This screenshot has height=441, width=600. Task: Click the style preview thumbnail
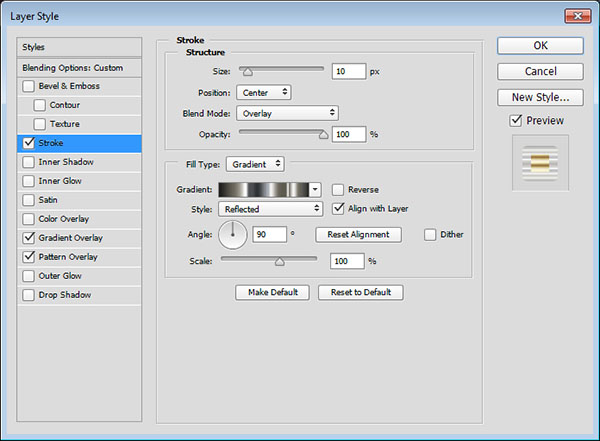coord(540,162)
